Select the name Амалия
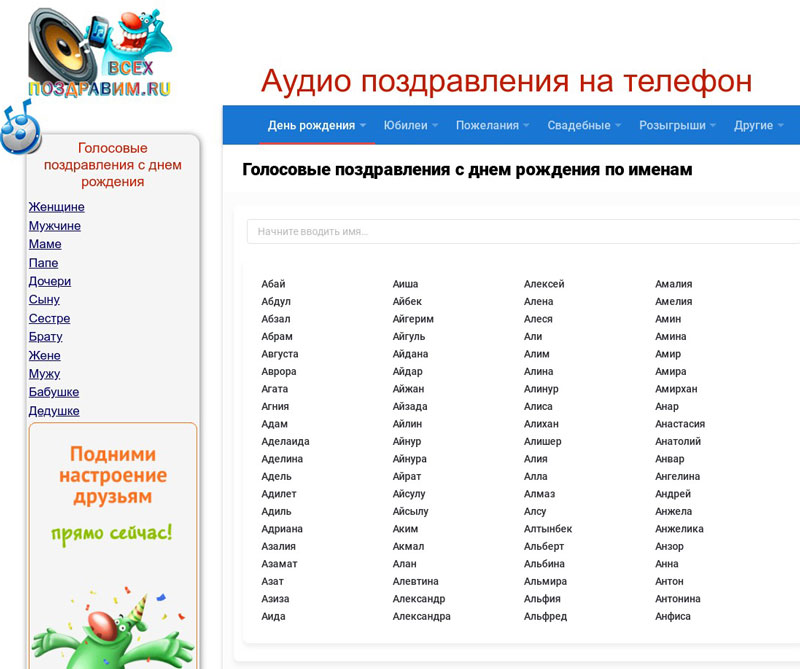This screenshot has height=669, width=800. tap(673, 284)
